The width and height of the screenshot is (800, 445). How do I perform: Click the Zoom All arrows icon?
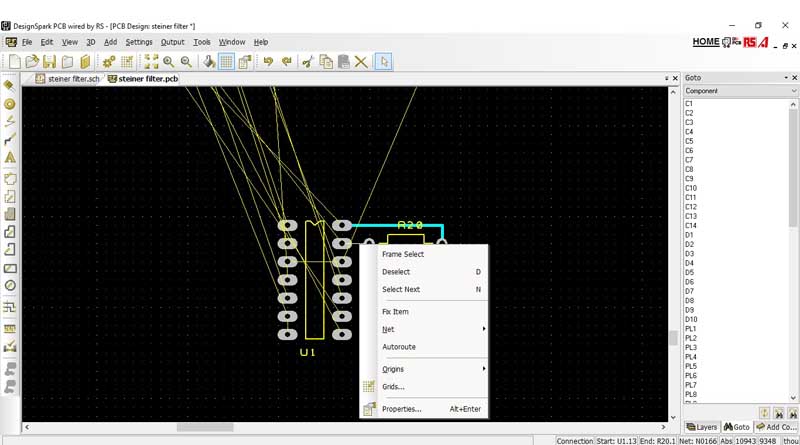pyautogui.click(x=151, y=62)
